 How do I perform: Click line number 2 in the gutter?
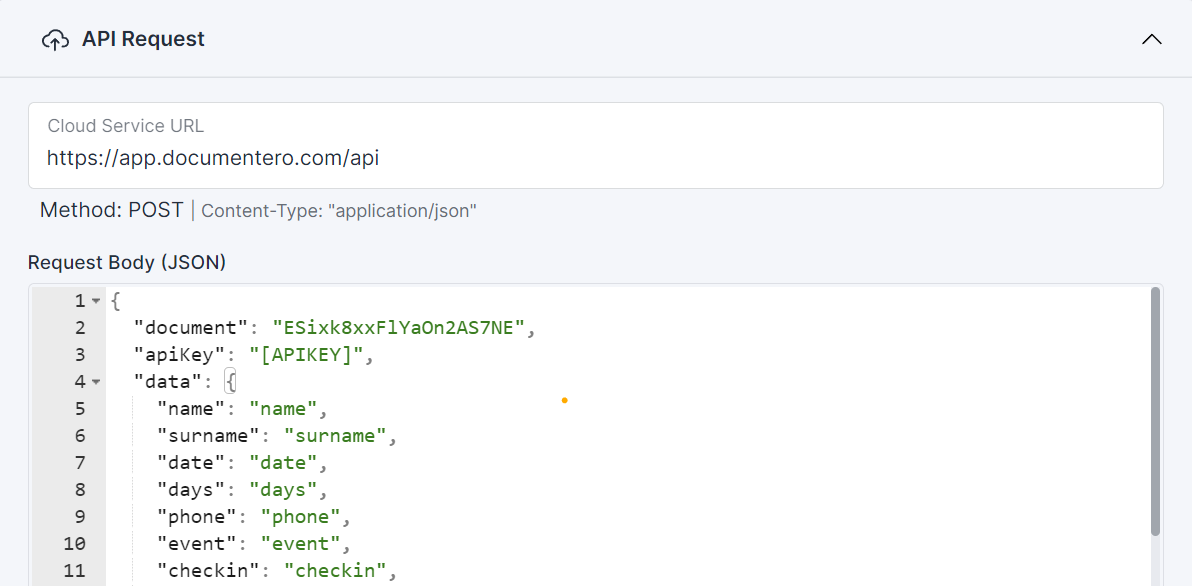coord(80,328)
